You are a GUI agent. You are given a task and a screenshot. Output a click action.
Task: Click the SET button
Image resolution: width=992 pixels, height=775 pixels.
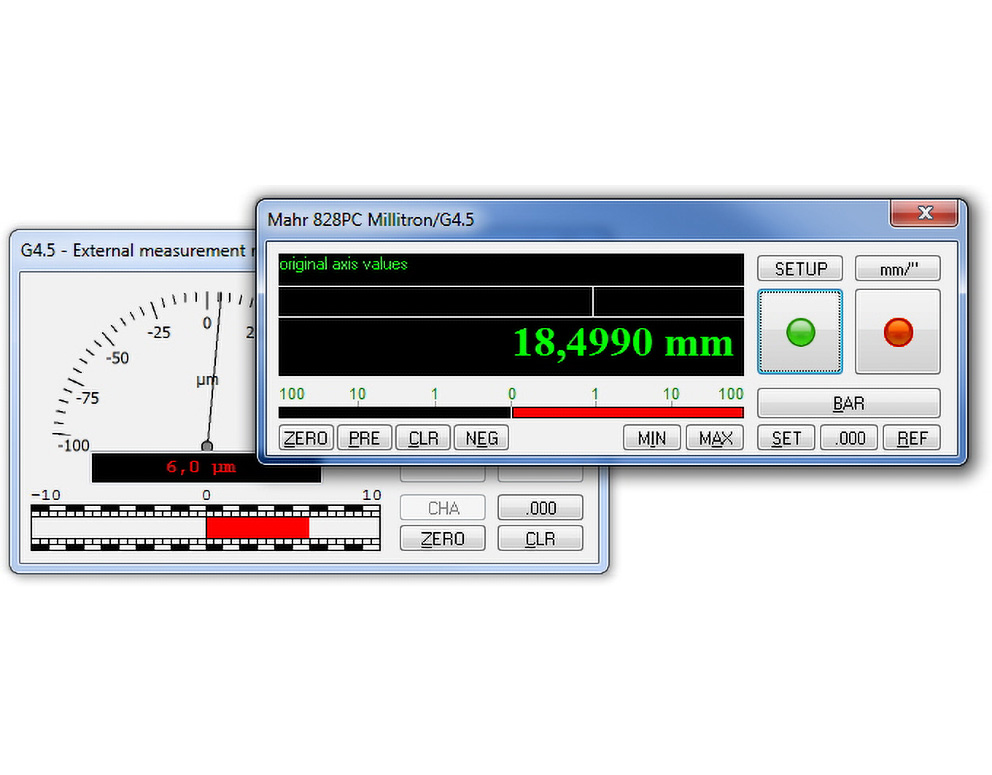(x=786, y=438)
